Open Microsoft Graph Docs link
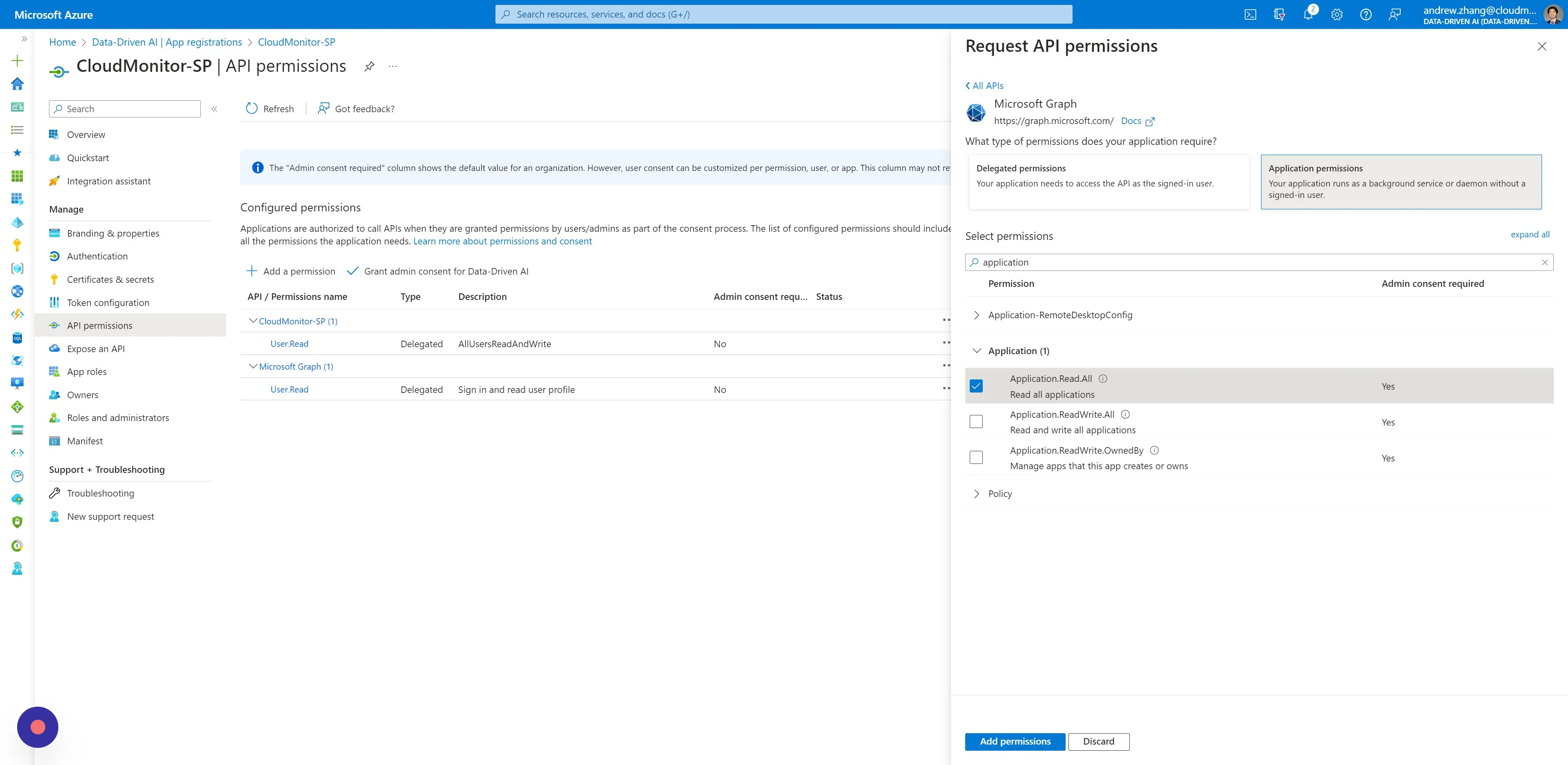Screen dimensions: 1568x765 click(1138, 121)
